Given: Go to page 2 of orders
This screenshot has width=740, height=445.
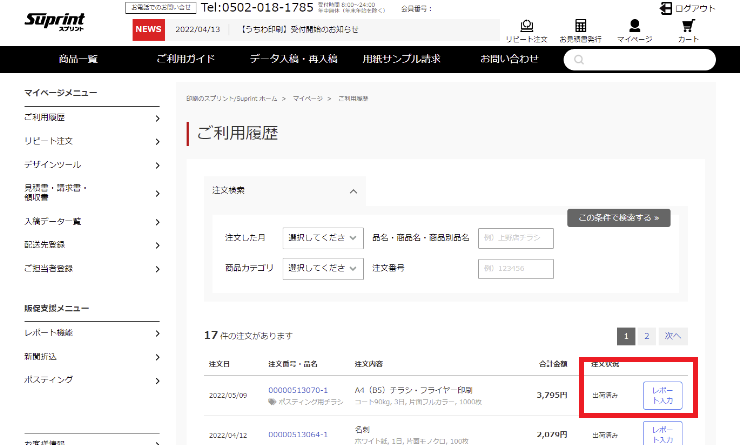Looking at the screenshot, I should pyautogui.click(x=646, y=336).
